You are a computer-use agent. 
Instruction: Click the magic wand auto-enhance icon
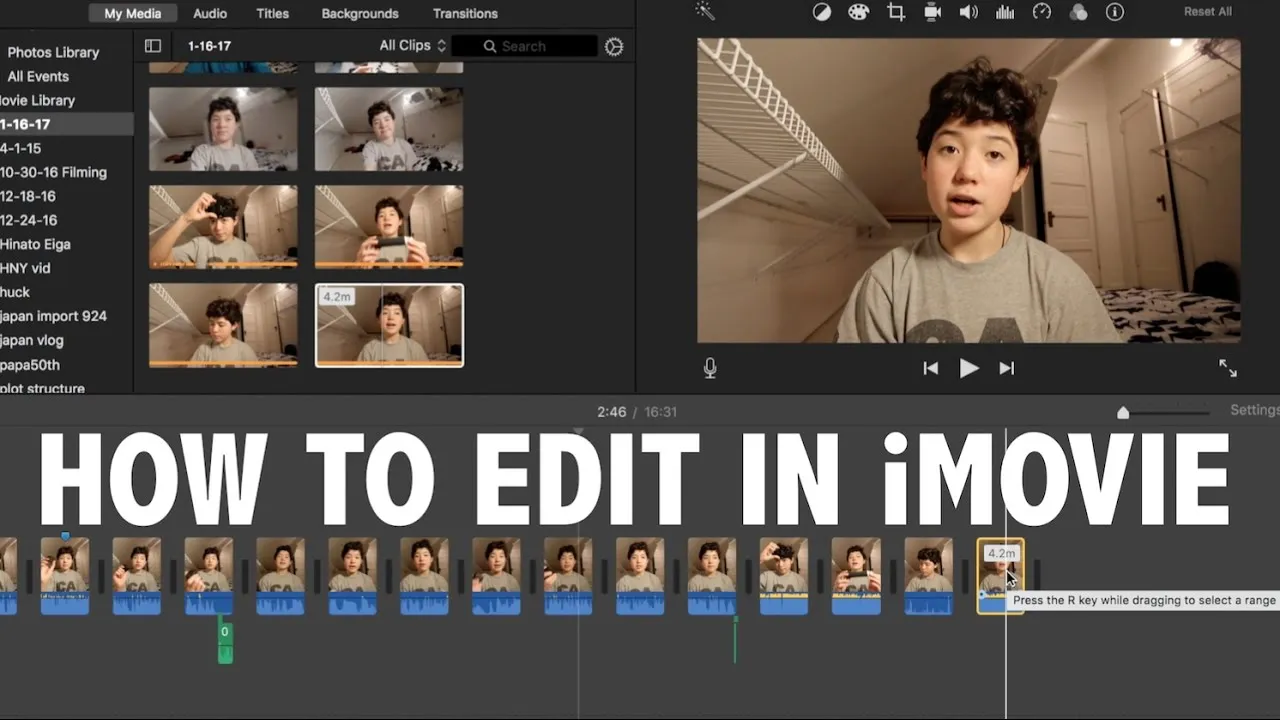click(704, 11)
